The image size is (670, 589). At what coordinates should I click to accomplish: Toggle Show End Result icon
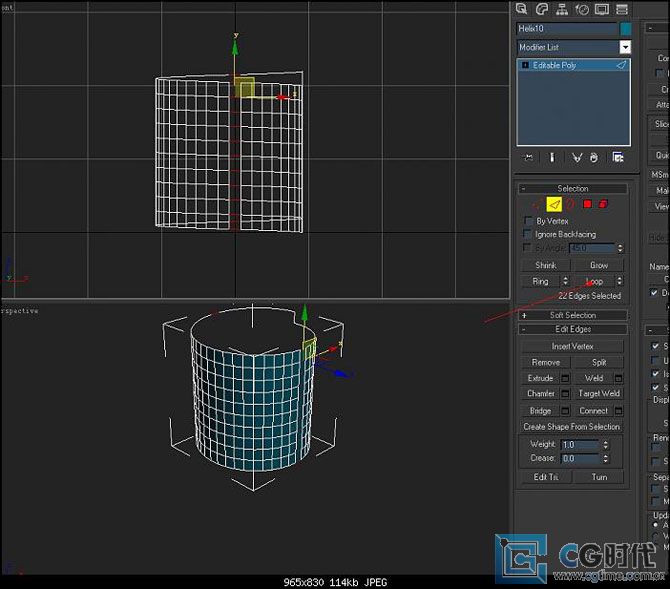pos(552,158)
